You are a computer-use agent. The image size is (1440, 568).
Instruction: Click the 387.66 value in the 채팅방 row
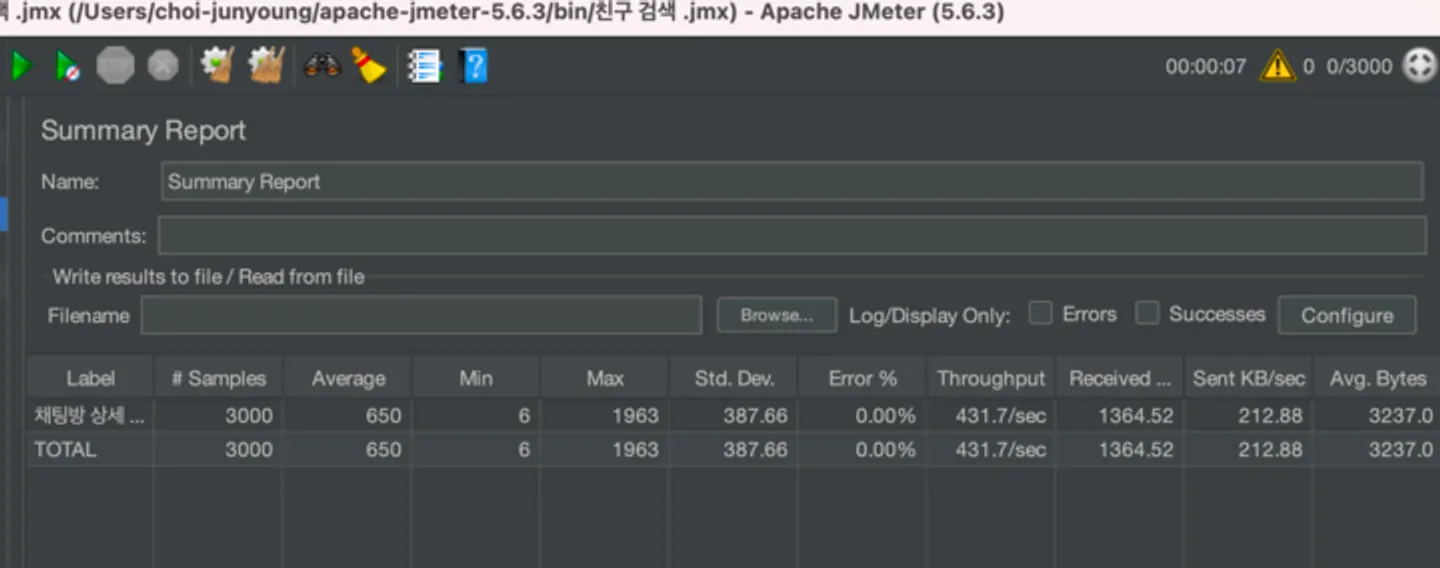pos(755,416)
